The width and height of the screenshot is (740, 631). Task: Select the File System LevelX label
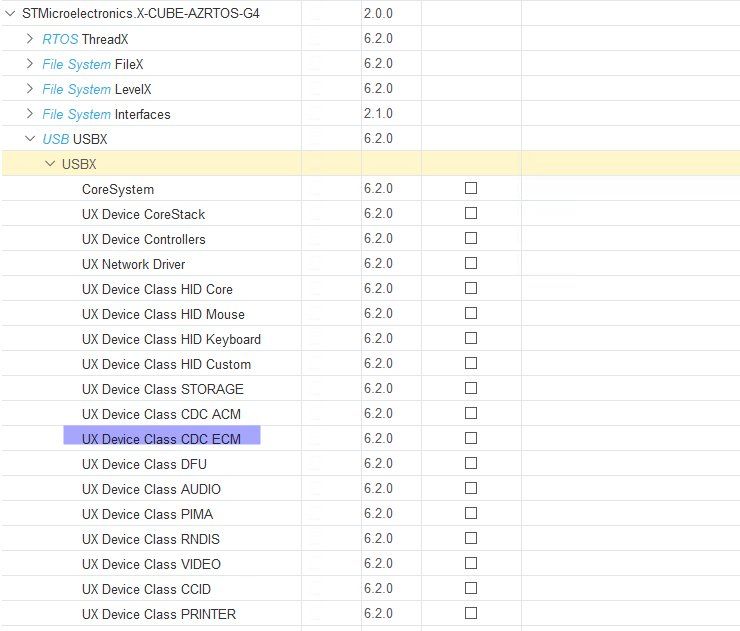tap(97, 89)
